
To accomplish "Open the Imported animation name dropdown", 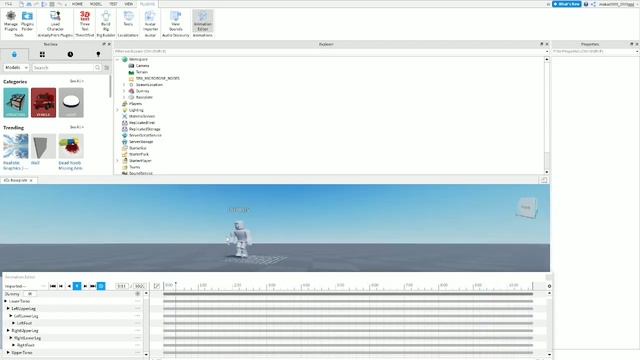I will (x=24, y=286).
